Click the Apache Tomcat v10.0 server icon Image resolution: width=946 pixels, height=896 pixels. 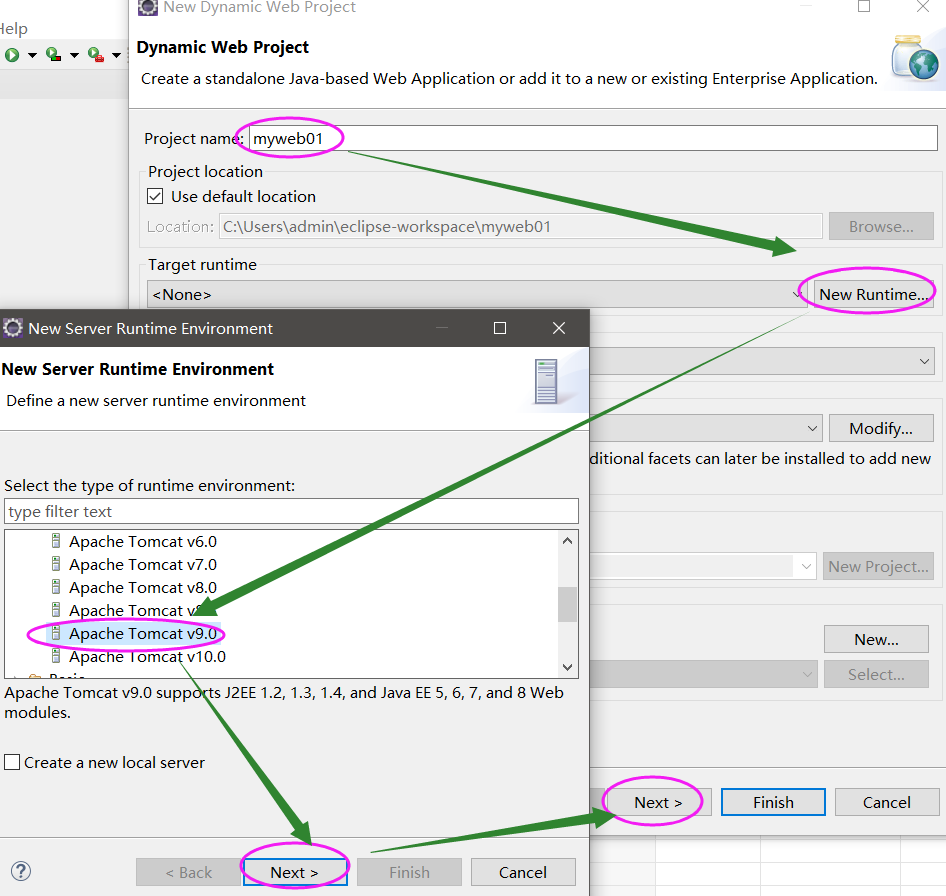(x=56, y=655)
